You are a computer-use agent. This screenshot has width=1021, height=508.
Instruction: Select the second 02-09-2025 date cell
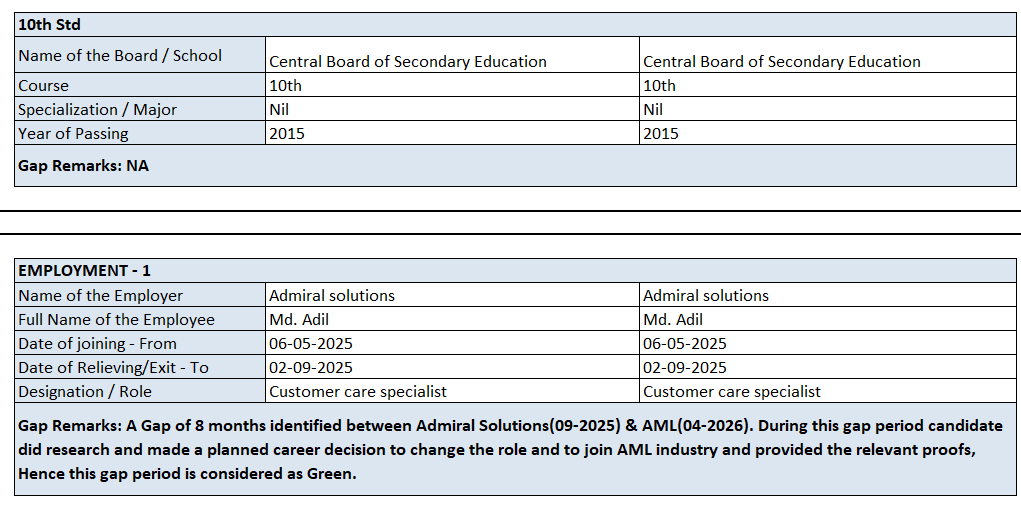(x=828, y=367)
